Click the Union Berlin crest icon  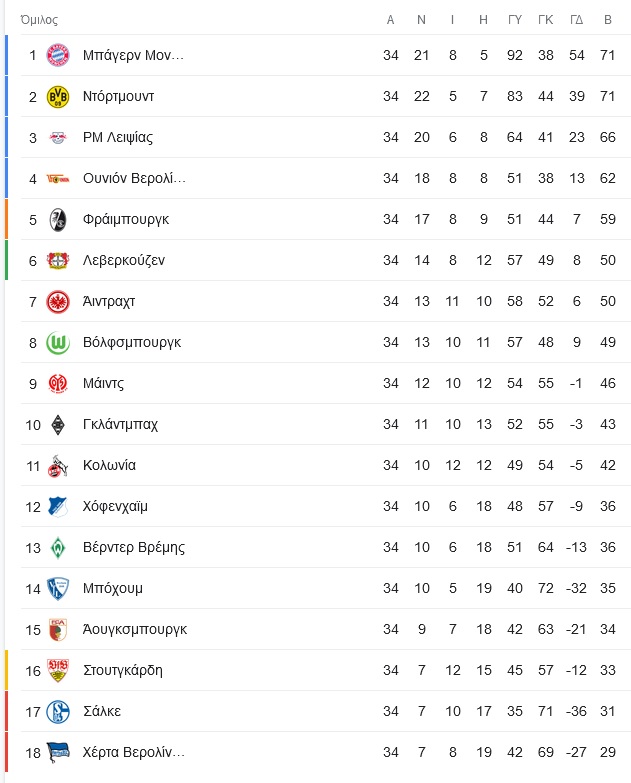click(x=58, y=179)
